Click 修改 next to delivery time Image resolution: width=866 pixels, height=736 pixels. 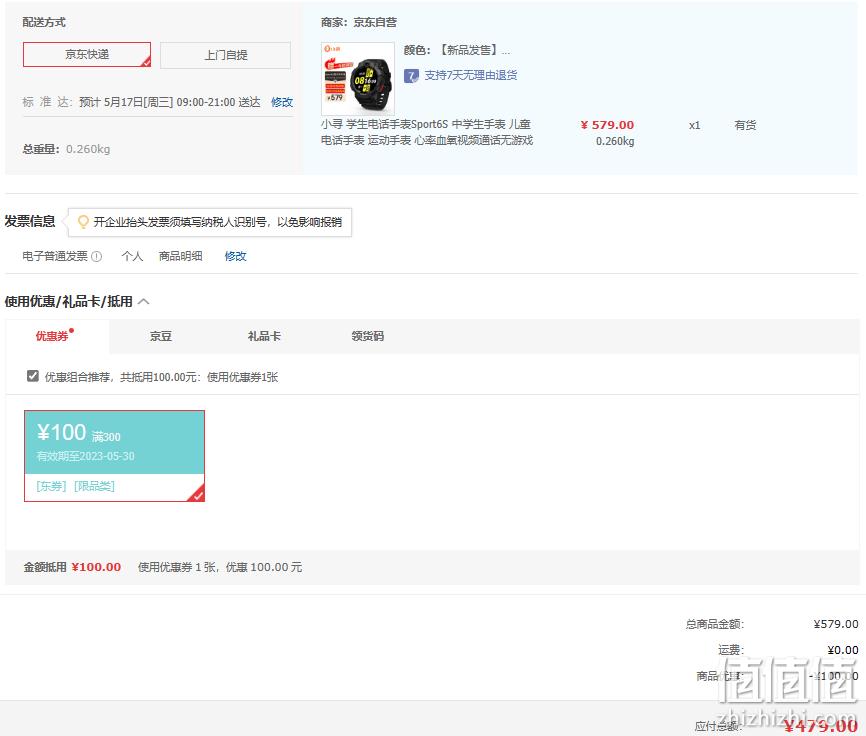pyautogui.click(x=282, y=102)
